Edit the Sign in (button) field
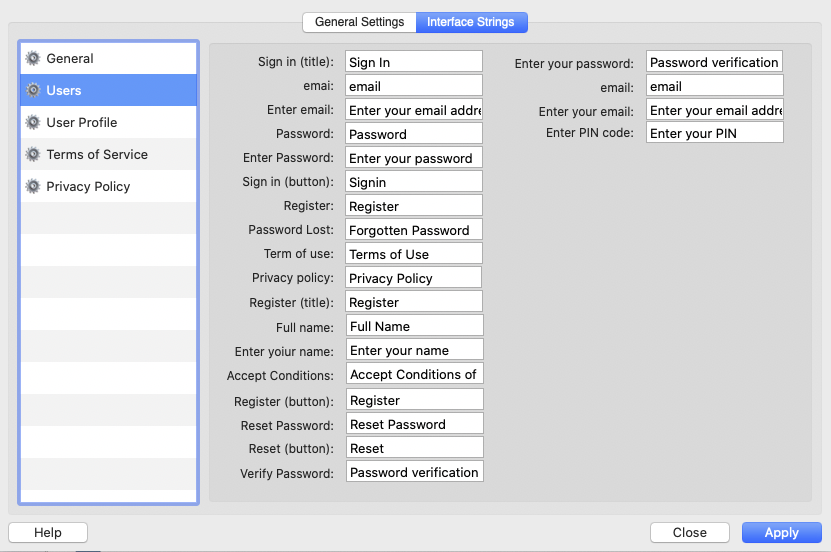 pyautogui.click(x=414, y=182)
